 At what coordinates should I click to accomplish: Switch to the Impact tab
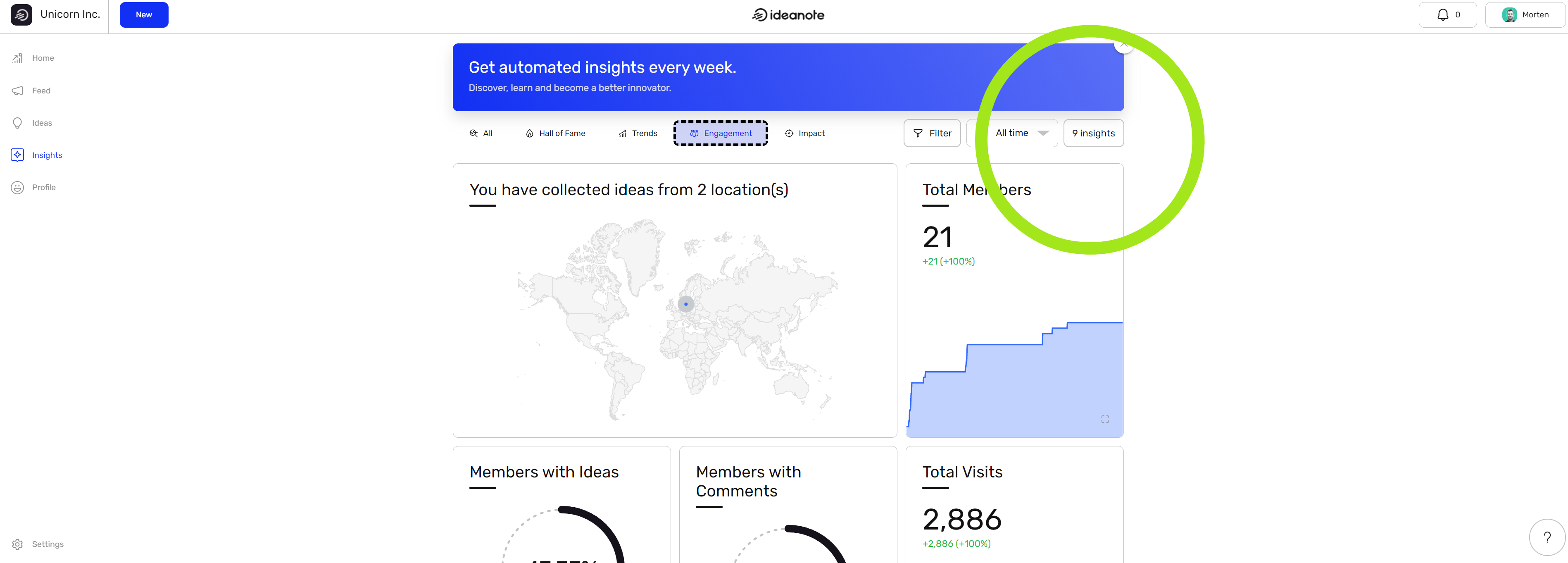[805, 133]
